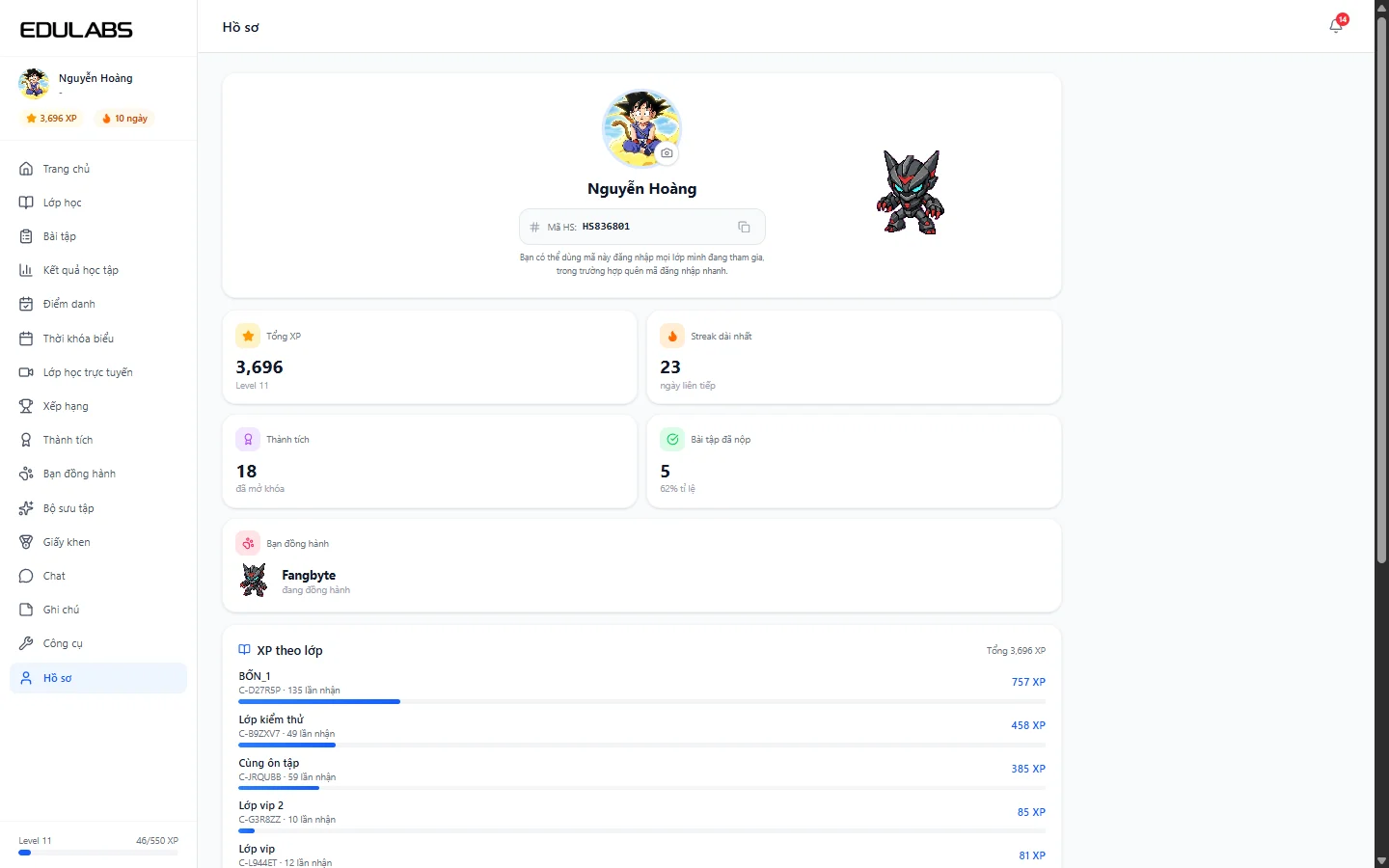Click the EDULABS logo
The width and height of the screenshot is (1389, 868).
pos(76,30)
